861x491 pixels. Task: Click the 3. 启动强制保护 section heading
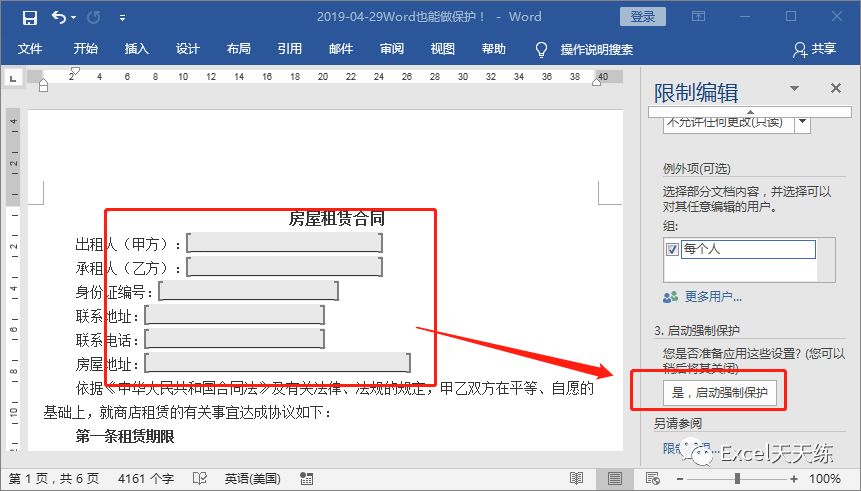click(x=697, y=331)
